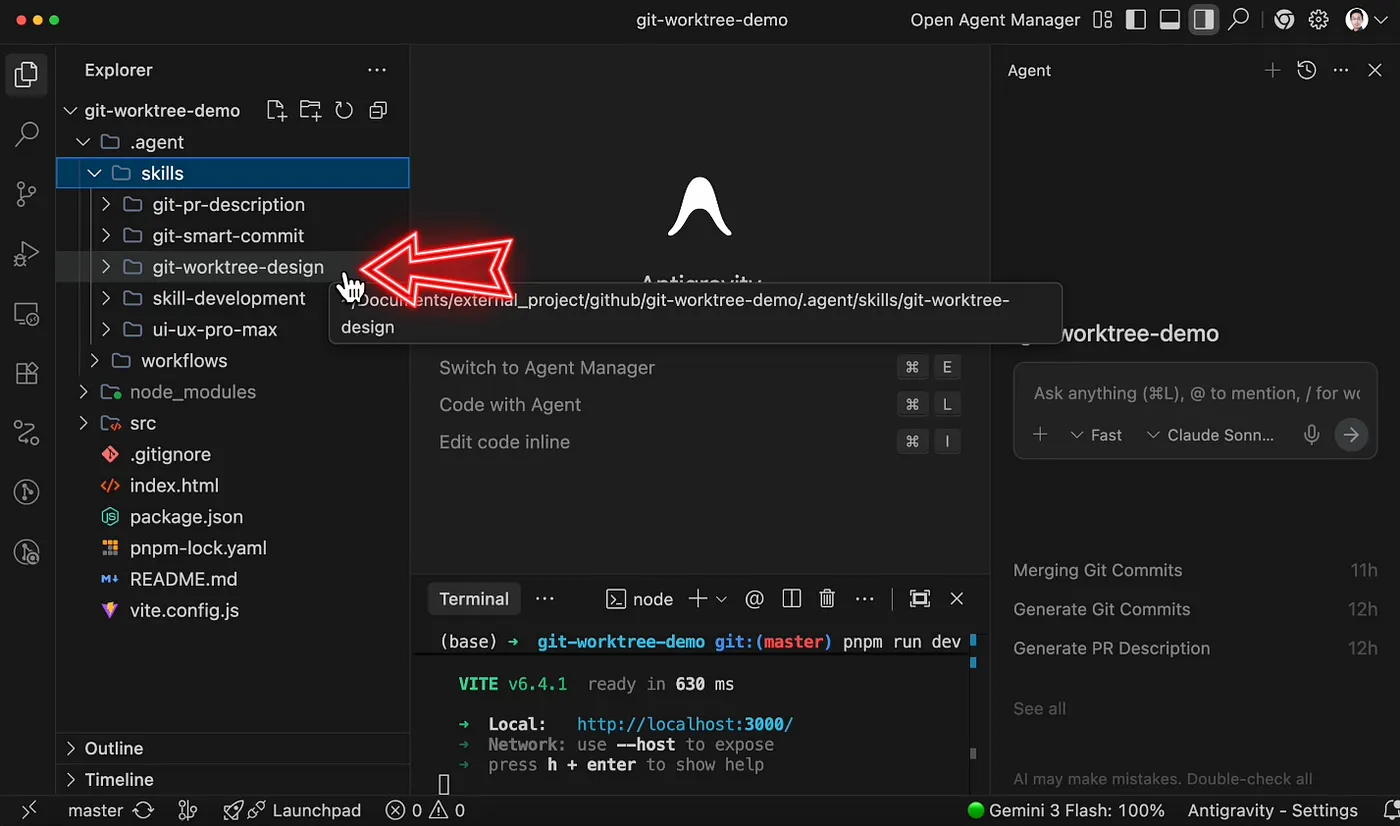Open new terminal profile dropdown arrow
The image size is (1400, 826).
point(721,599)
